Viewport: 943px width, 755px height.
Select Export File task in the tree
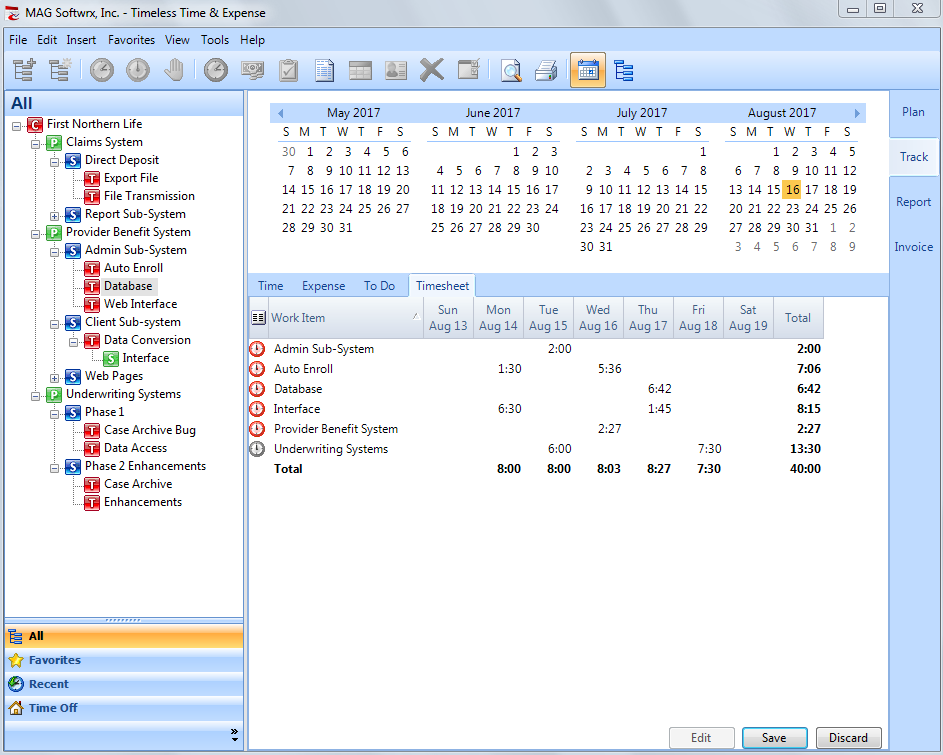click(x=131, y=178)
